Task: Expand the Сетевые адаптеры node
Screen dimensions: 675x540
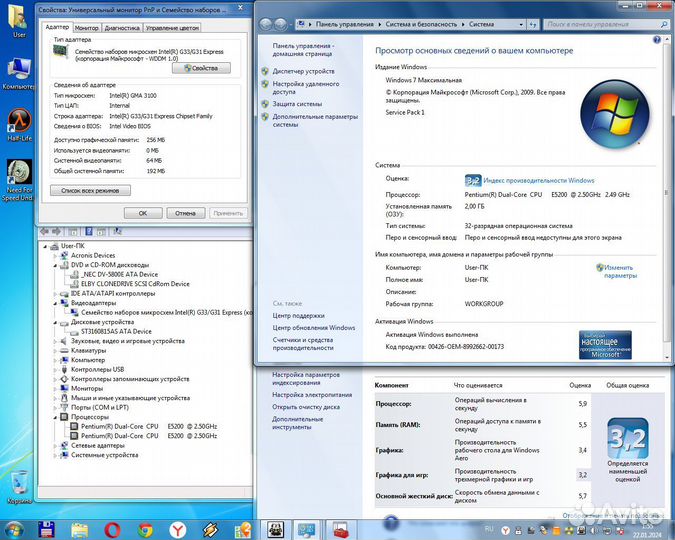Action: click(57, 445)
